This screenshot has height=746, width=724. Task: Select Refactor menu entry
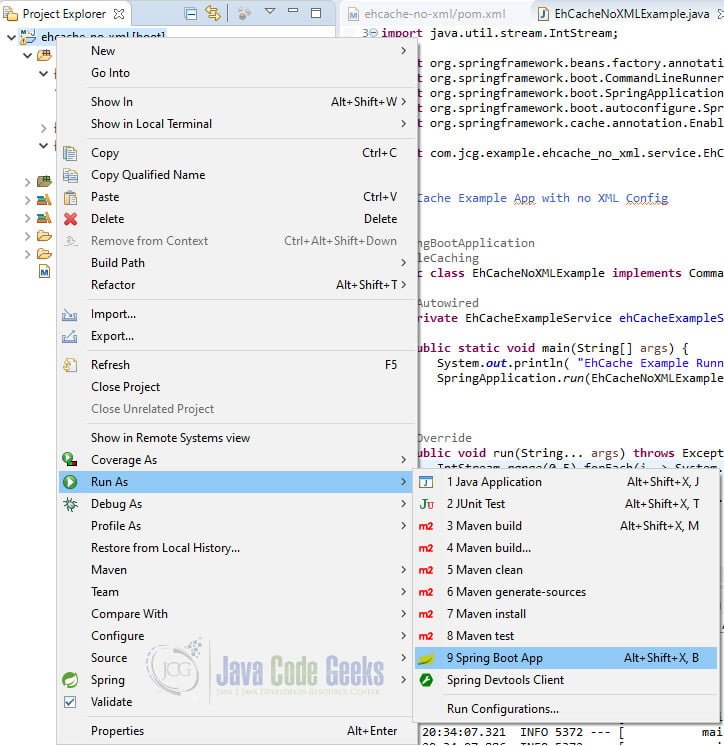click(x=236, y=285)
